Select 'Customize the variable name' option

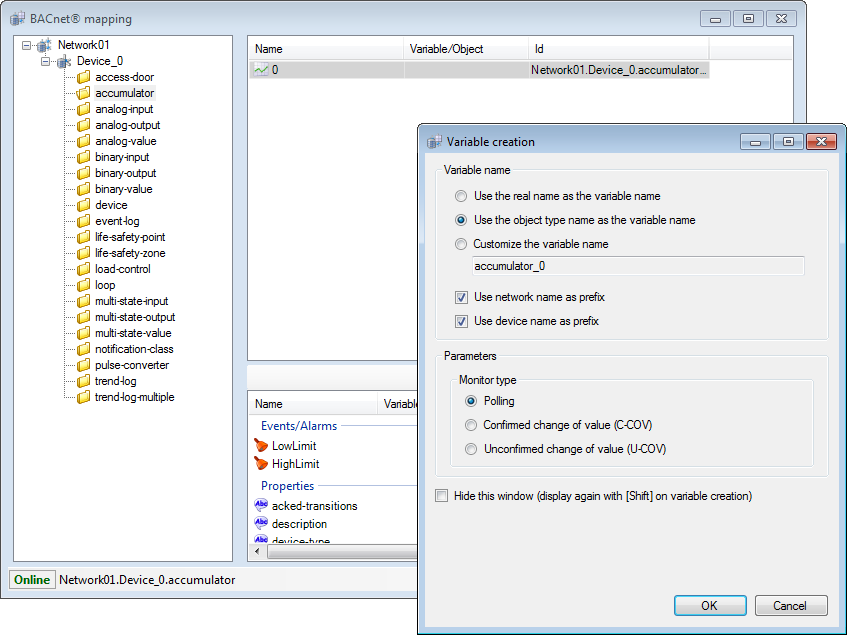[x=461, y=244]
